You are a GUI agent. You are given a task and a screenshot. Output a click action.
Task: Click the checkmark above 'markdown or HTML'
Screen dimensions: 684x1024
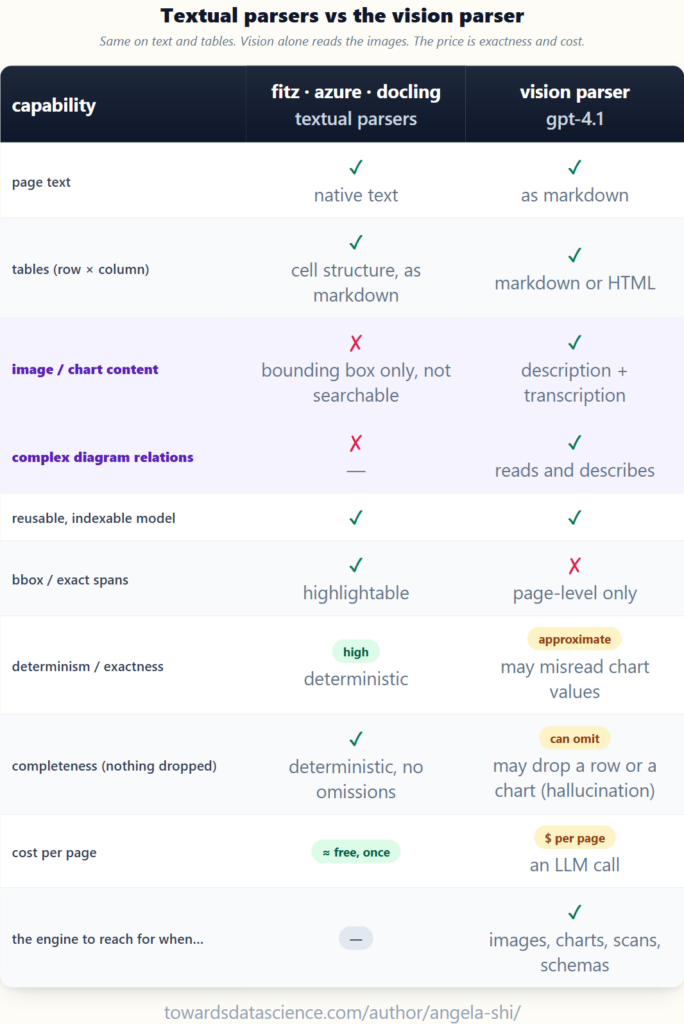(x=574, y=255)
